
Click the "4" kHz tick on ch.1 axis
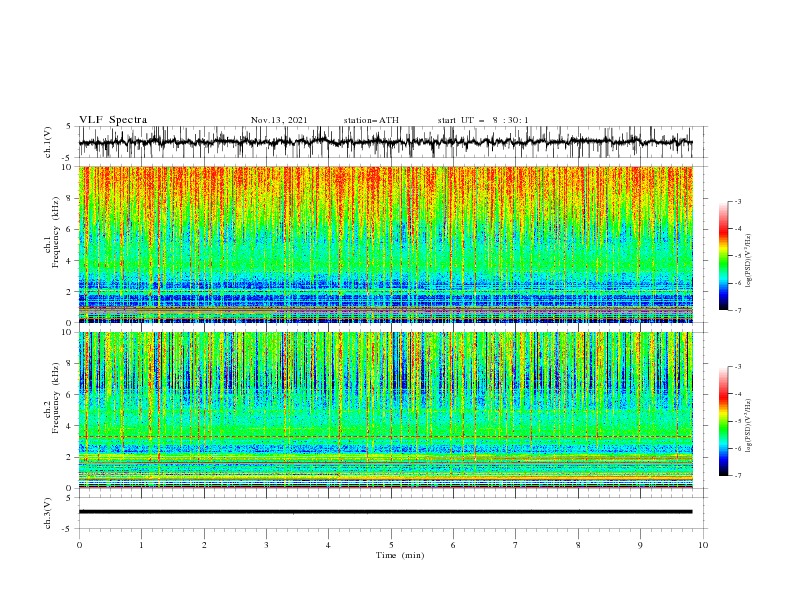69,261
